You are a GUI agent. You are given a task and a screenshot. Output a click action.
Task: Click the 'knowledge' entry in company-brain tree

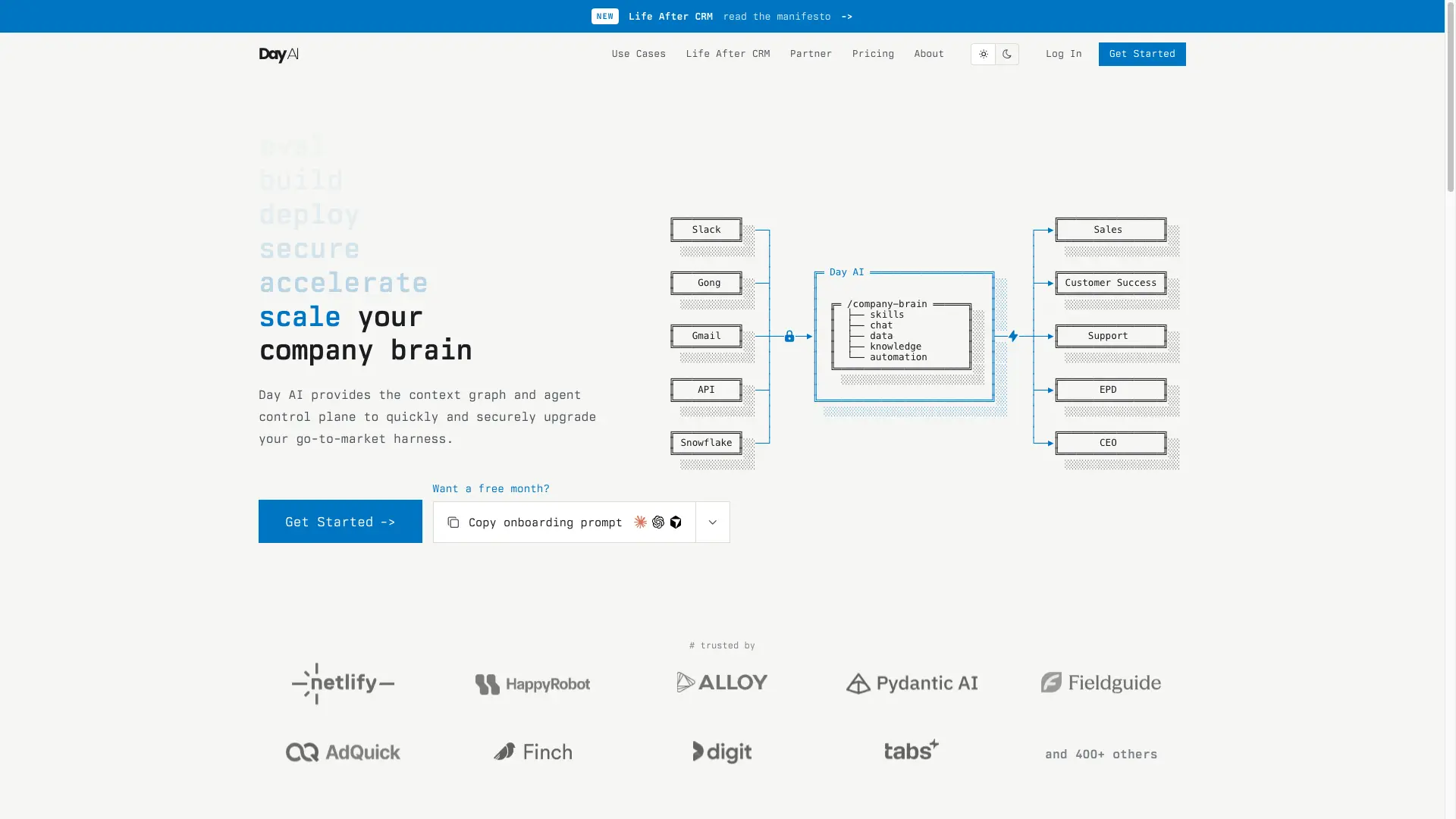(896, 347)
